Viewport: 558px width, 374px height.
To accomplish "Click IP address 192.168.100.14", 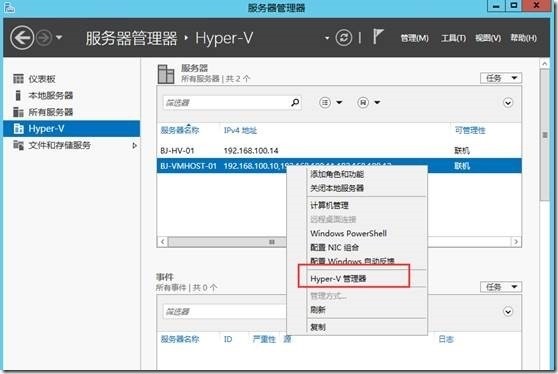I will point(251,151).
